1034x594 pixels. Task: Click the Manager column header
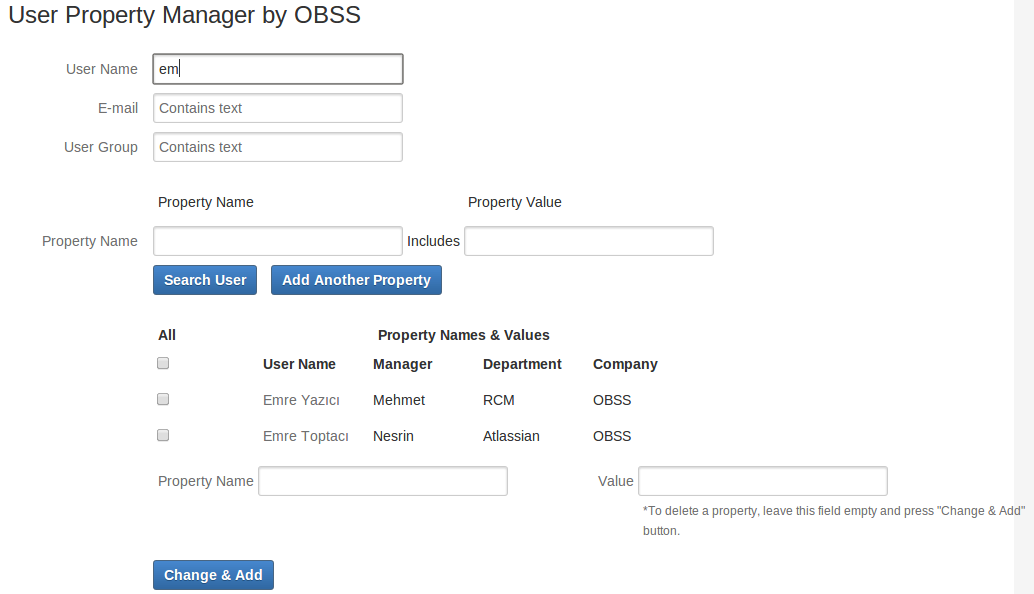(402, 364)
